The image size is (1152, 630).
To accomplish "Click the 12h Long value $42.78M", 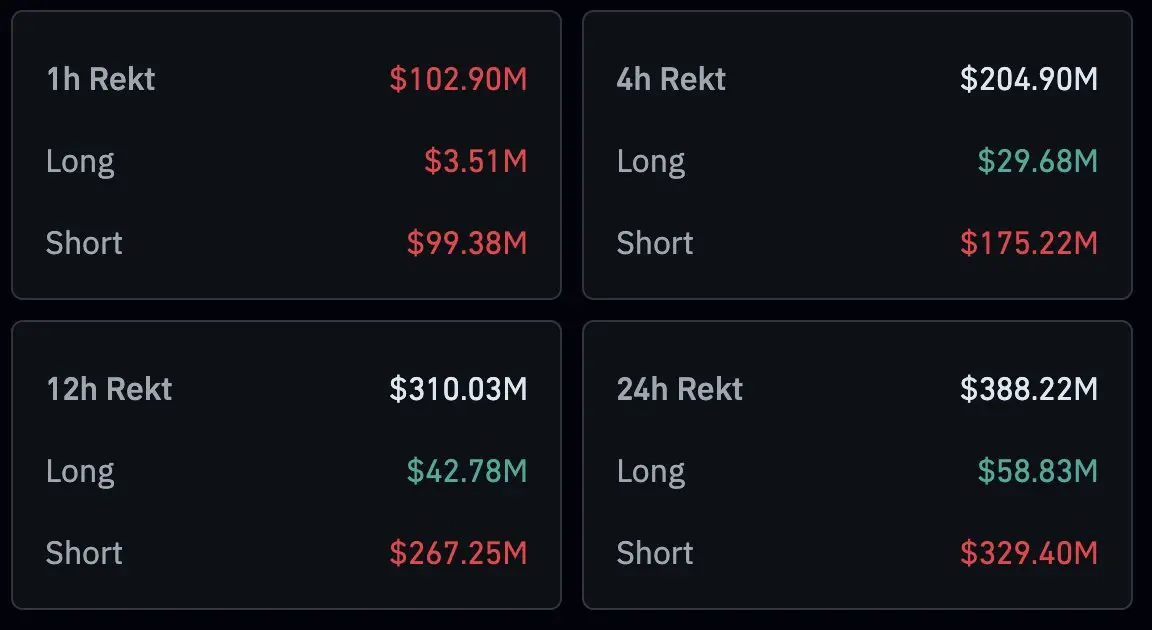I will 466,471.
